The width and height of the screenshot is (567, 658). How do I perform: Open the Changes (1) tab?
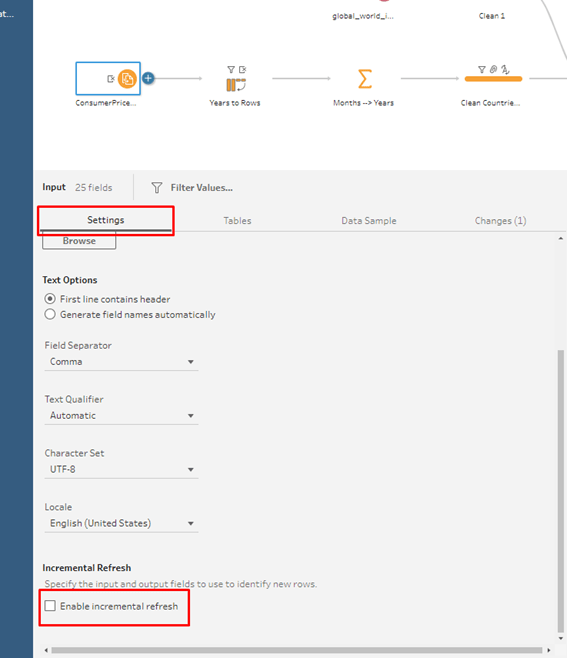500,221
